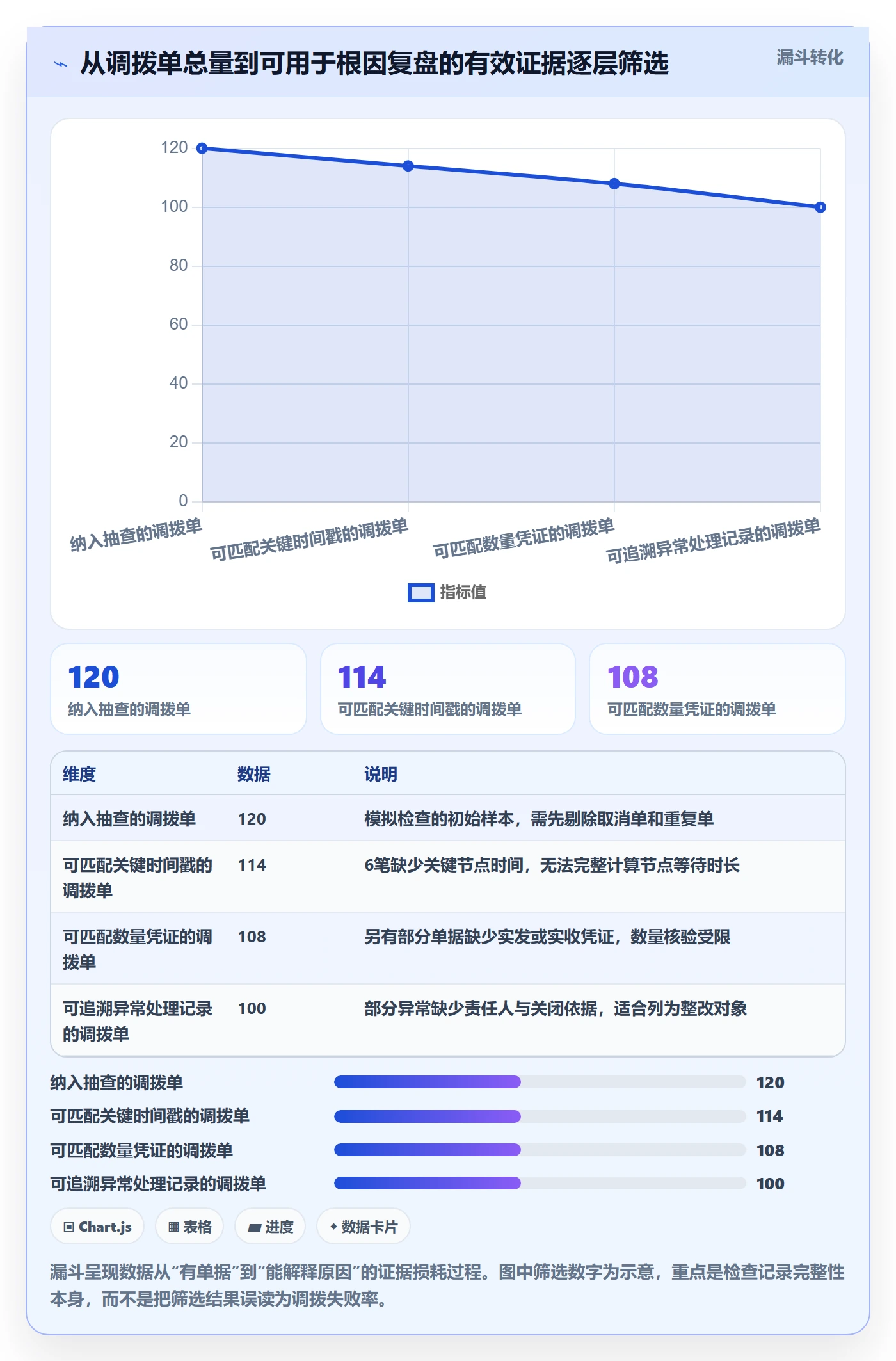The height and width of the screenshot is (1361, 896).
Task: Click the 可匹配数量凭证的调拨单 x-axis label
Action: click(x=524, y=538)
